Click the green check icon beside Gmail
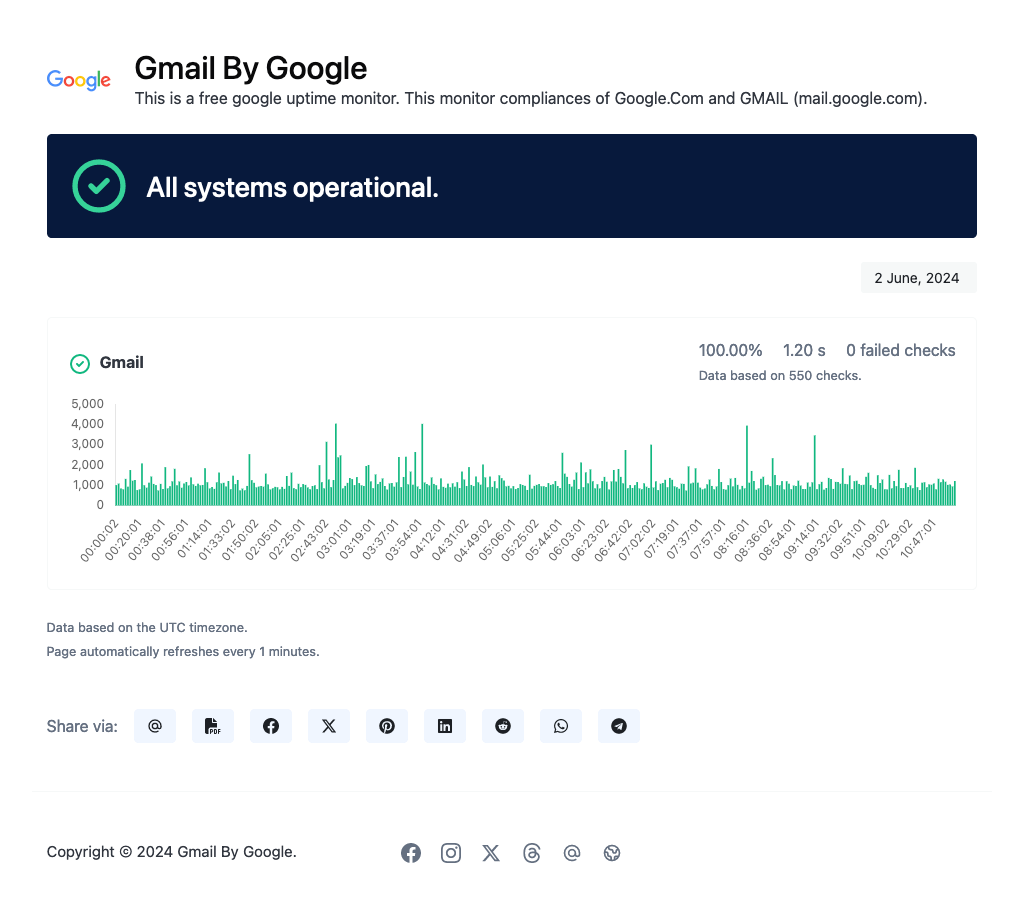The width and height of the screenshot is (1023, 912). click(x=80, y=364)
